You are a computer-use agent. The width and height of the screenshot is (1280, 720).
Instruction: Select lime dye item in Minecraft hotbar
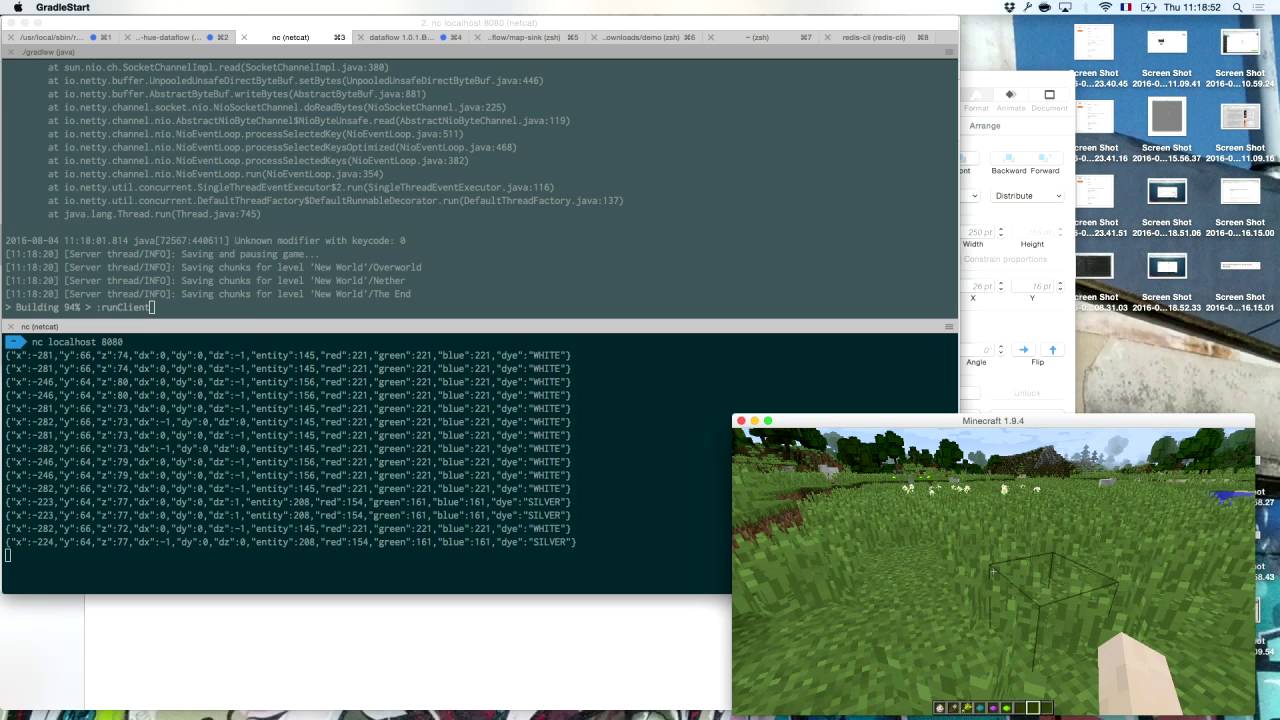[1007, 708]
